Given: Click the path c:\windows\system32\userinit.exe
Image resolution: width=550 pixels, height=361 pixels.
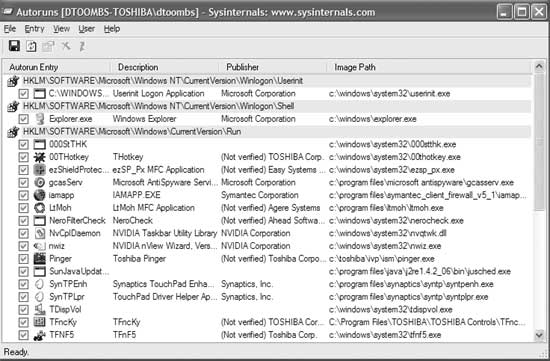Looking at the screenshot, I should [x=389, y=94].
